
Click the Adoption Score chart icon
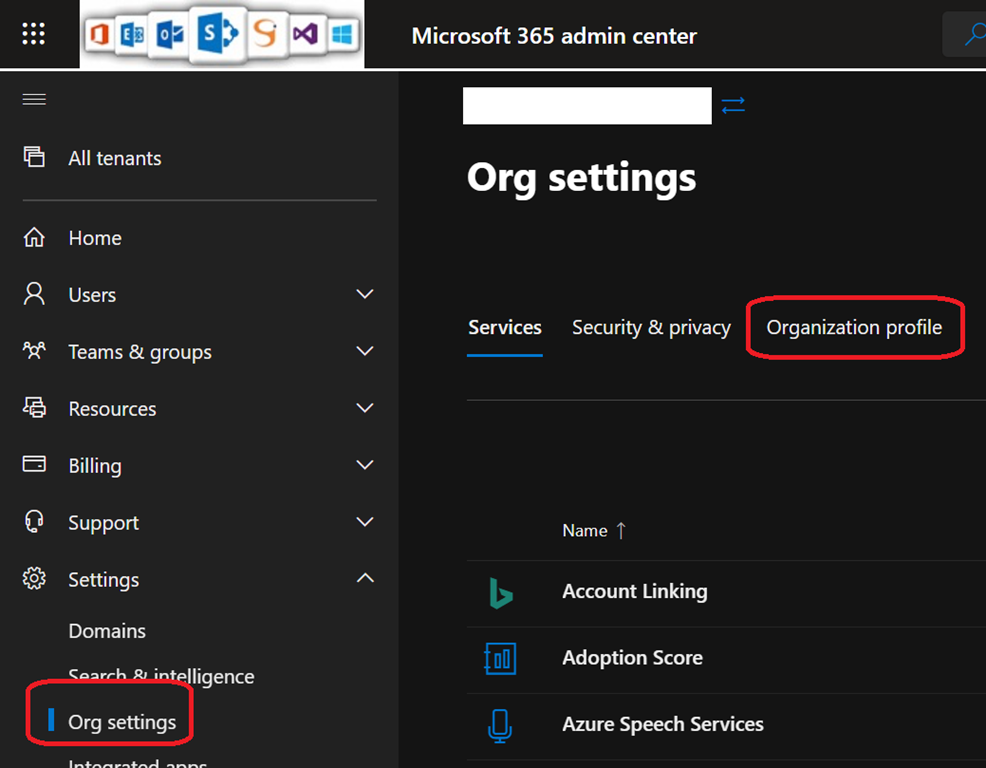(x=500, y=658)
